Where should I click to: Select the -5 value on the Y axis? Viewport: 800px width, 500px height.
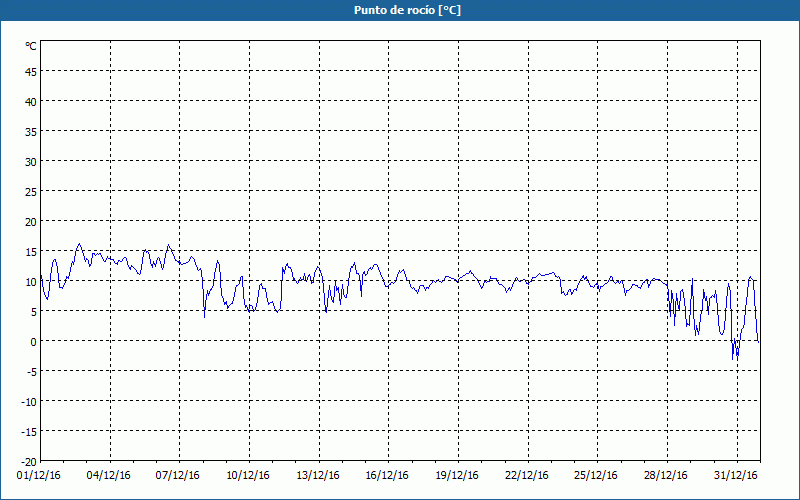32,372
